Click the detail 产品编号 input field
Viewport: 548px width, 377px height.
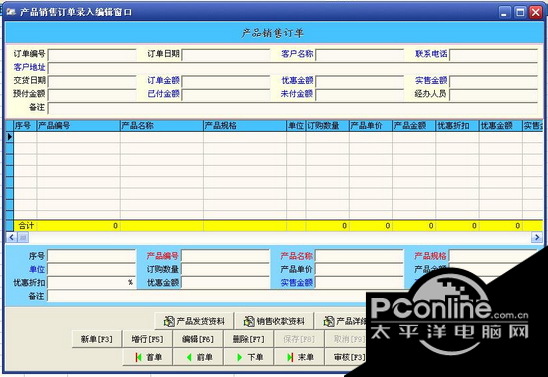pos(225,256)
